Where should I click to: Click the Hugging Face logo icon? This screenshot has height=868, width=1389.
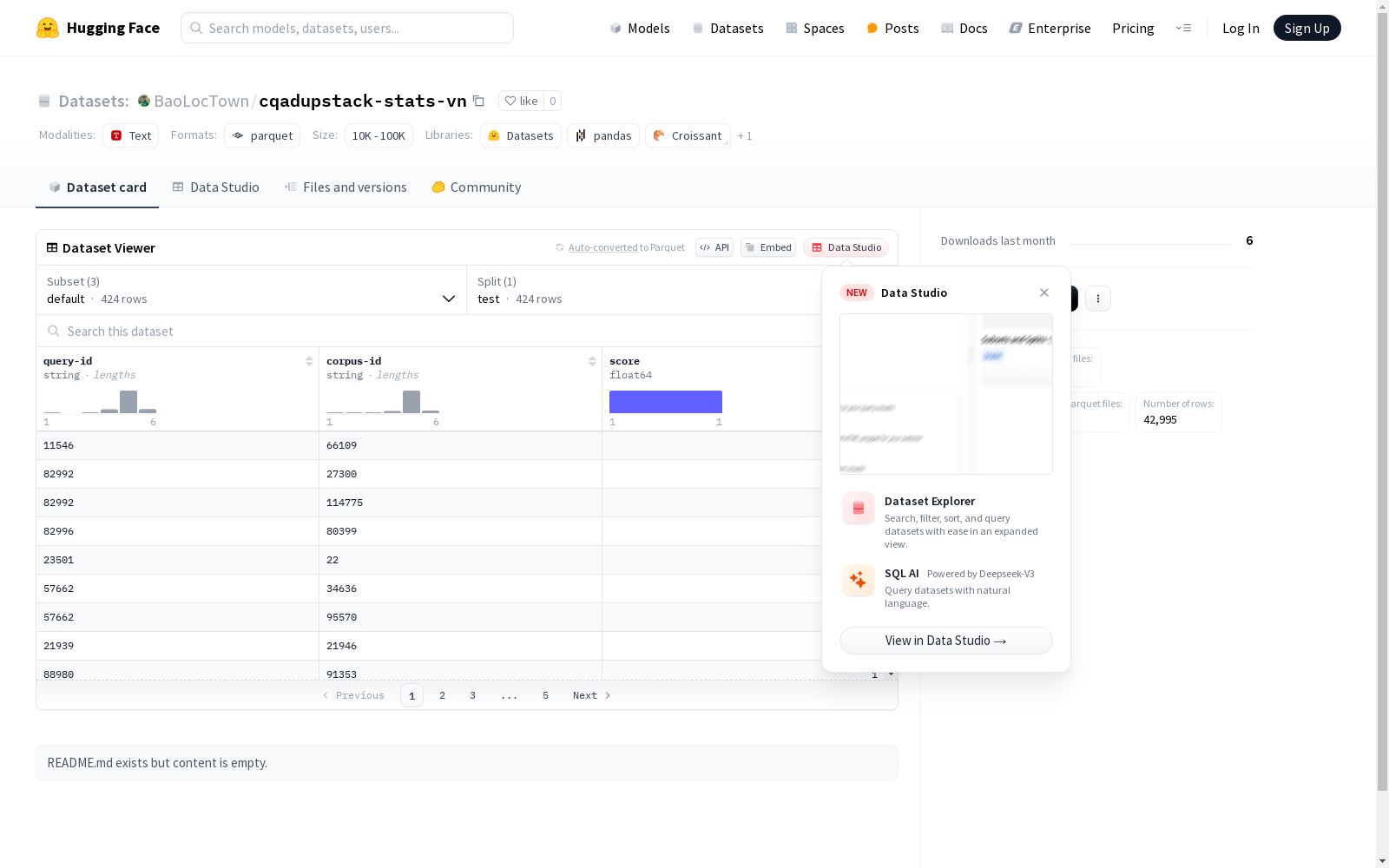[48, 28]
